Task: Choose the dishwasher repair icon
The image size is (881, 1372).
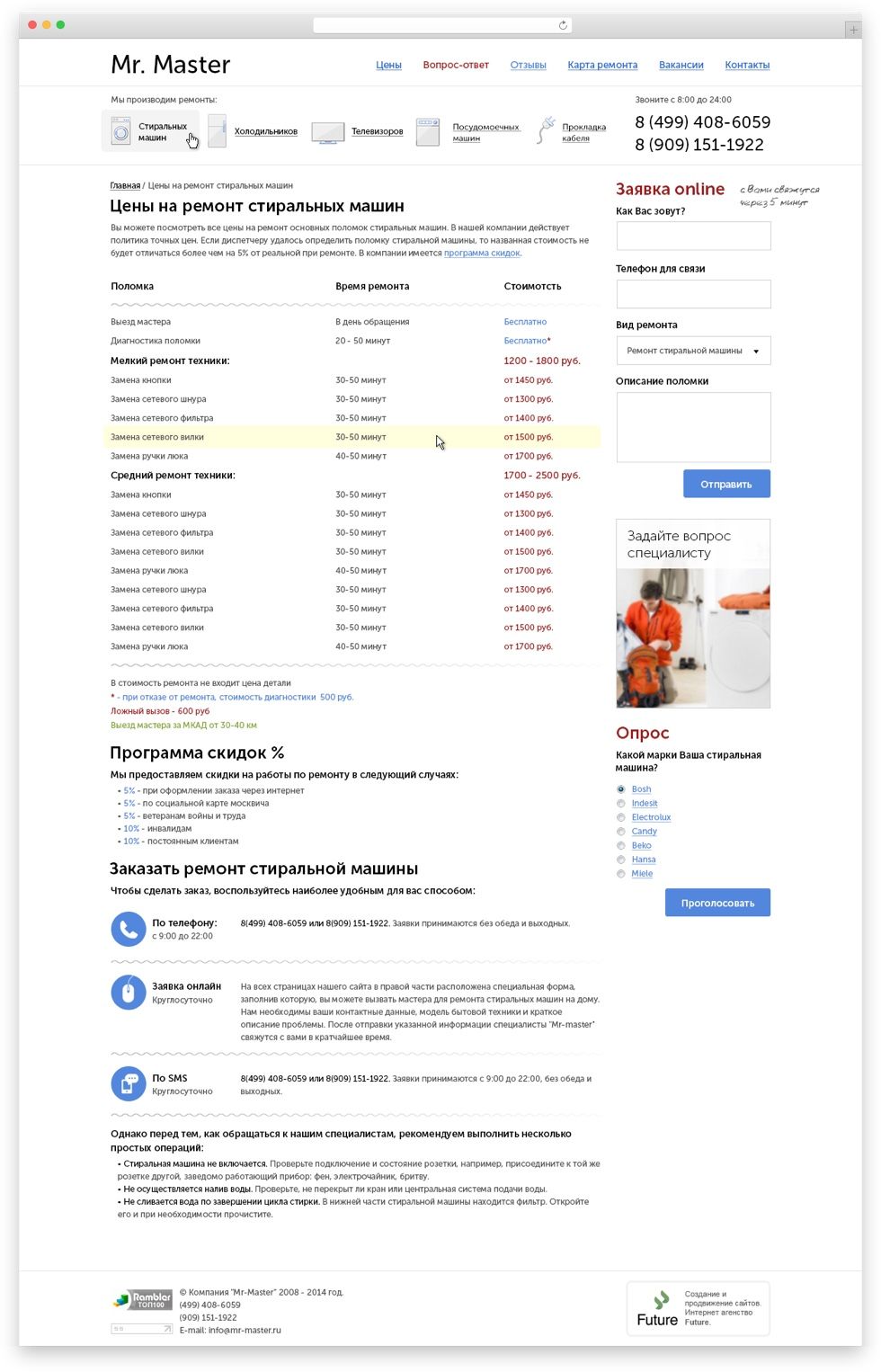Action: click(x=428, y=132)
